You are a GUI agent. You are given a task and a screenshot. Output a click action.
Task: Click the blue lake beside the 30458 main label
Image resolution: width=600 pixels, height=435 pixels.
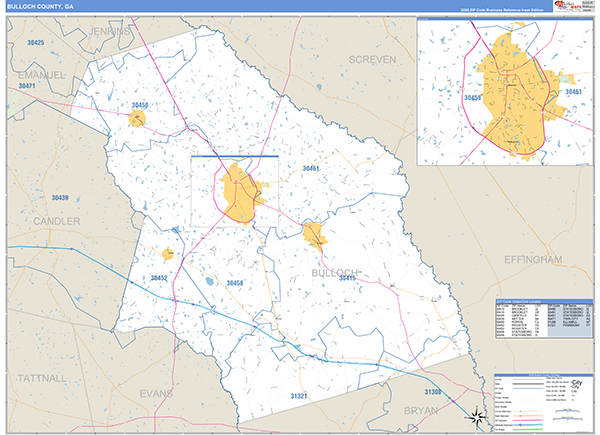(210, 282)
